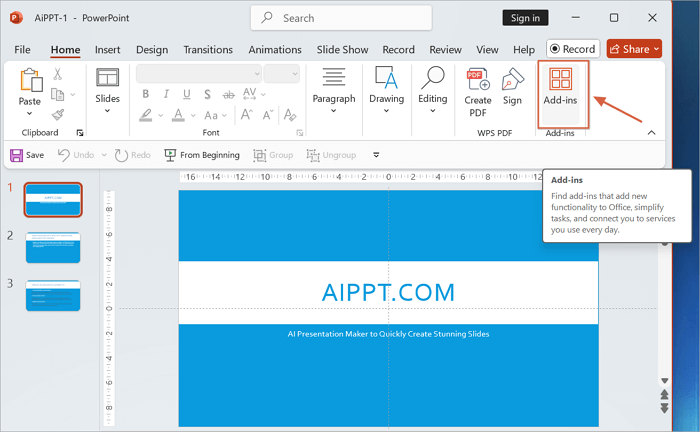This screenshot has height=432, width=700.
Task: Open the font color dropdown arrow
Action: (x=193, y=116)
